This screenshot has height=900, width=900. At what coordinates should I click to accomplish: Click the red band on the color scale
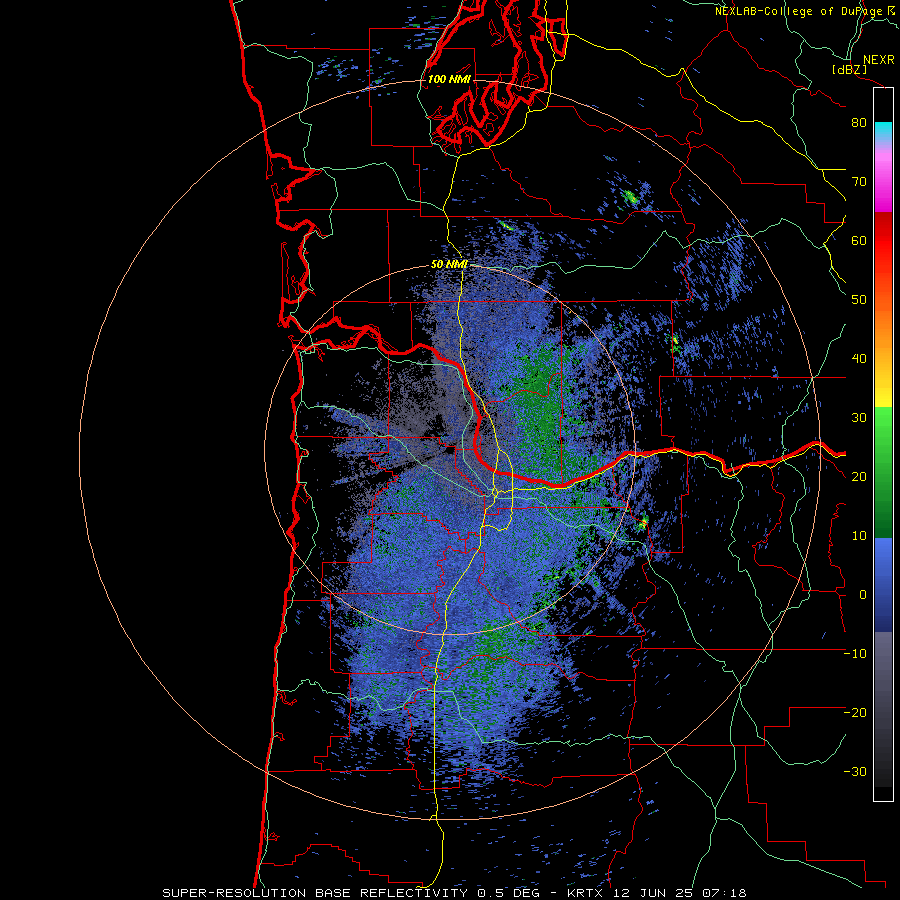(x=883, y=240)
